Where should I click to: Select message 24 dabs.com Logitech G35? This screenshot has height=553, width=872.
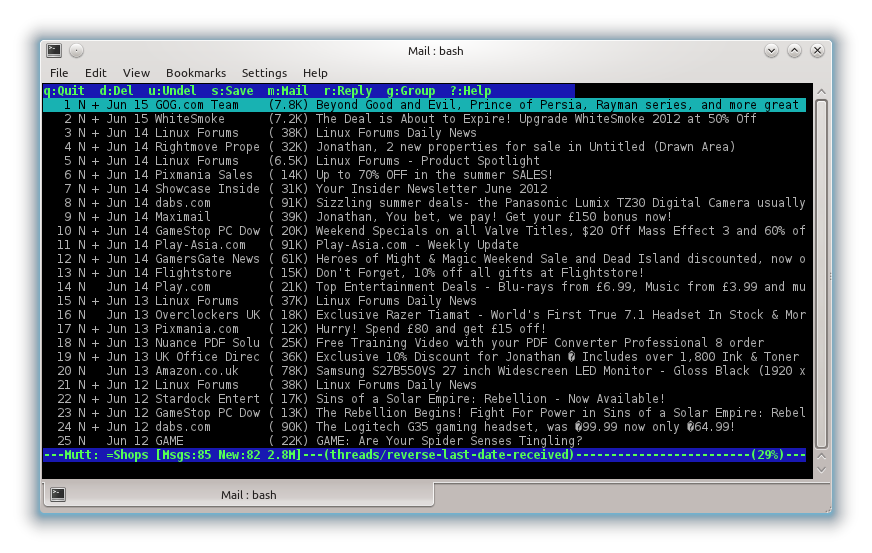[424, 427]
